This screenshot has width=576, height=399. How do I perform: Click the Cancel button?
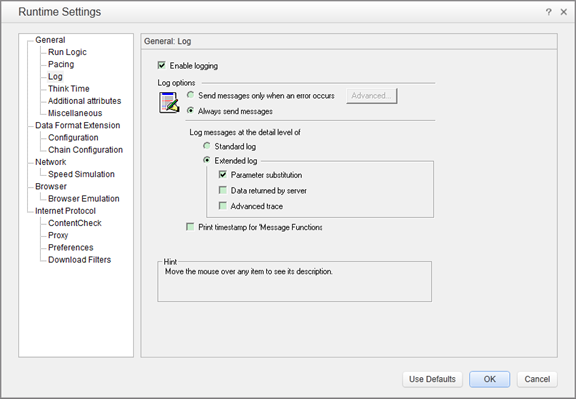[537, 379]
